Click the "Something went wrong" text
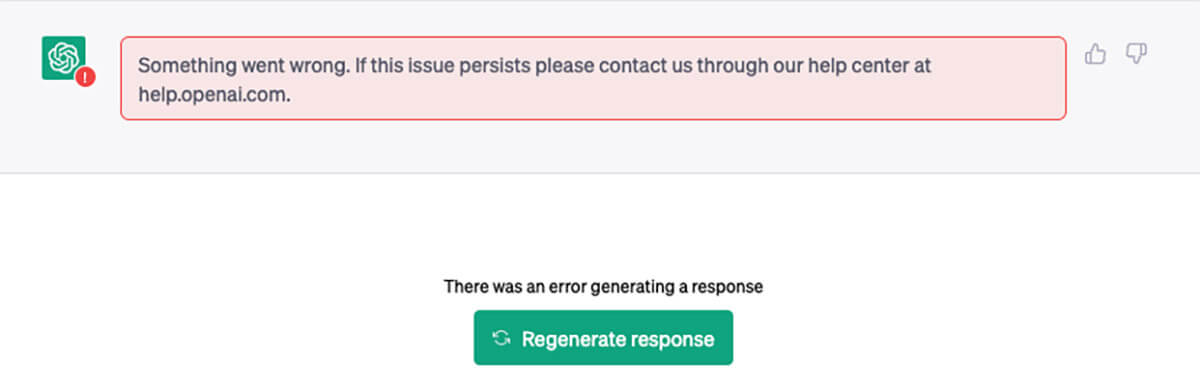 click(x=235, y=65)
